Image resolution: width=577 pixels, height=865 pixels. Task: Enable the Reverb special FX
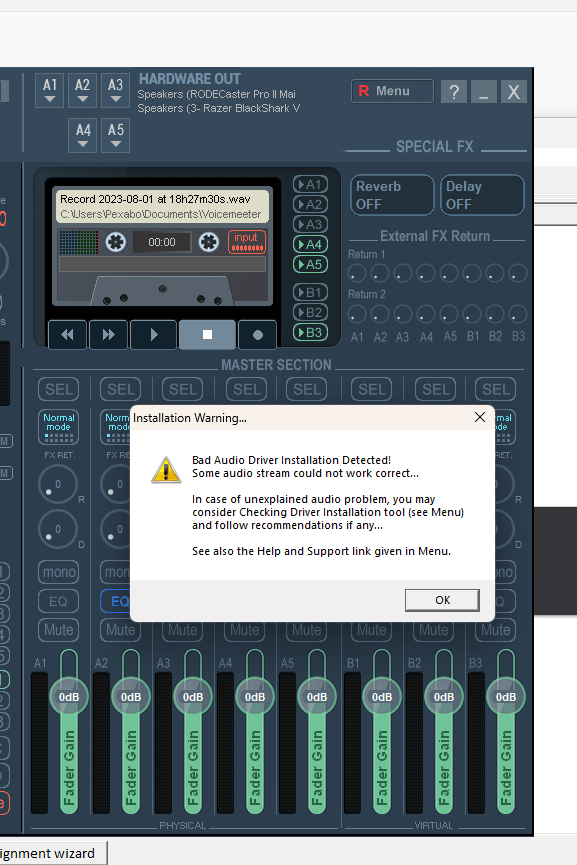392,195
